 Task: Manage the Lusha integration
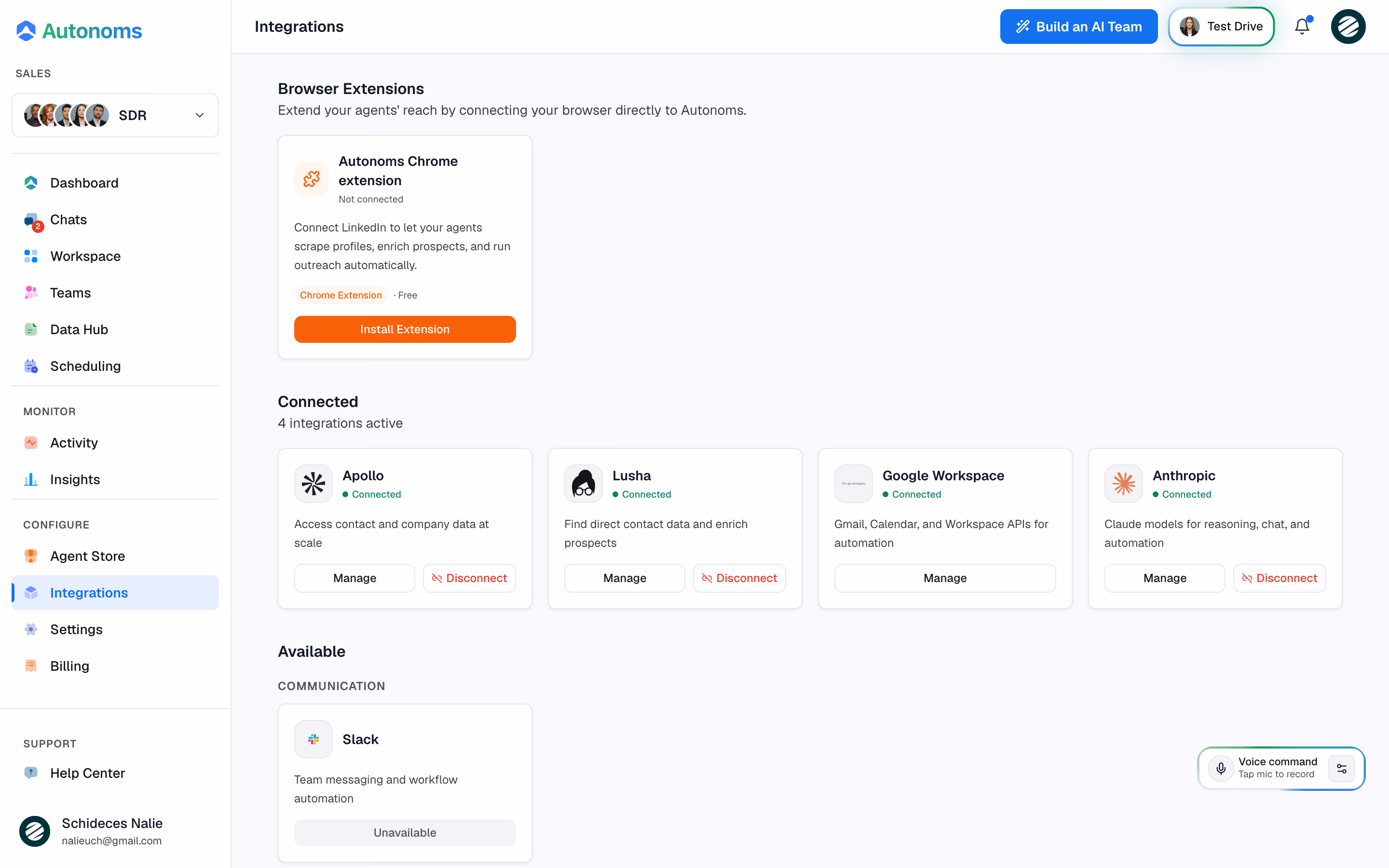tap(625, 578)
